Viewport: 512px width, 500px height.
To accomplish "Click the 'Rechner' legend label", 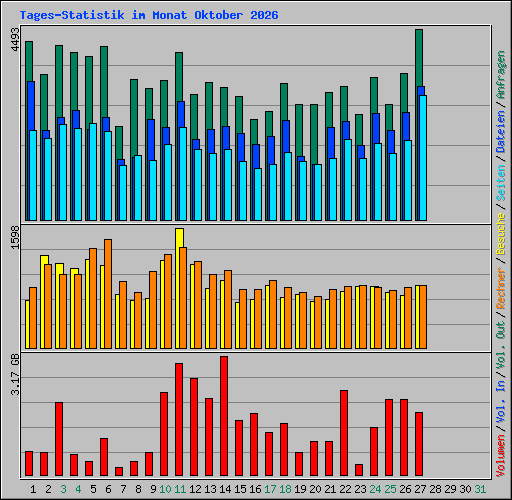I will tap(501, 288).
